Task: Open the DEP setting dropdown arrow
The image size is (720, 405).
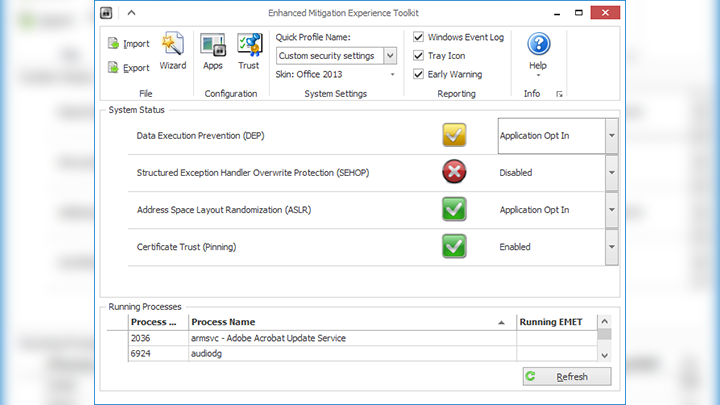Action: tap(611, 135)
